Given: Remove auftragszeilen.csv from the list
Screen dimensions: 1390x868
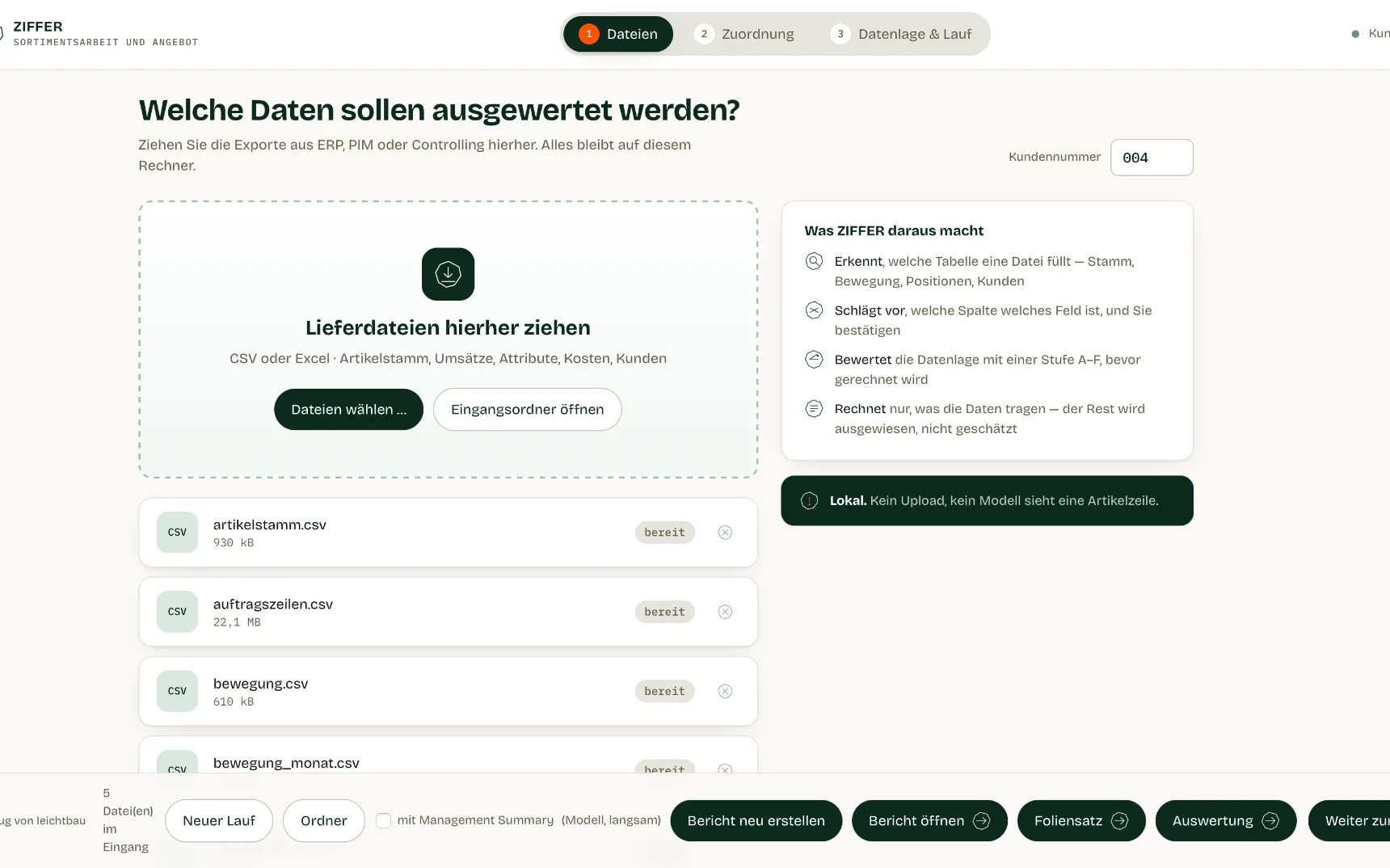Looking at the screenshot, I should point(725,612).
